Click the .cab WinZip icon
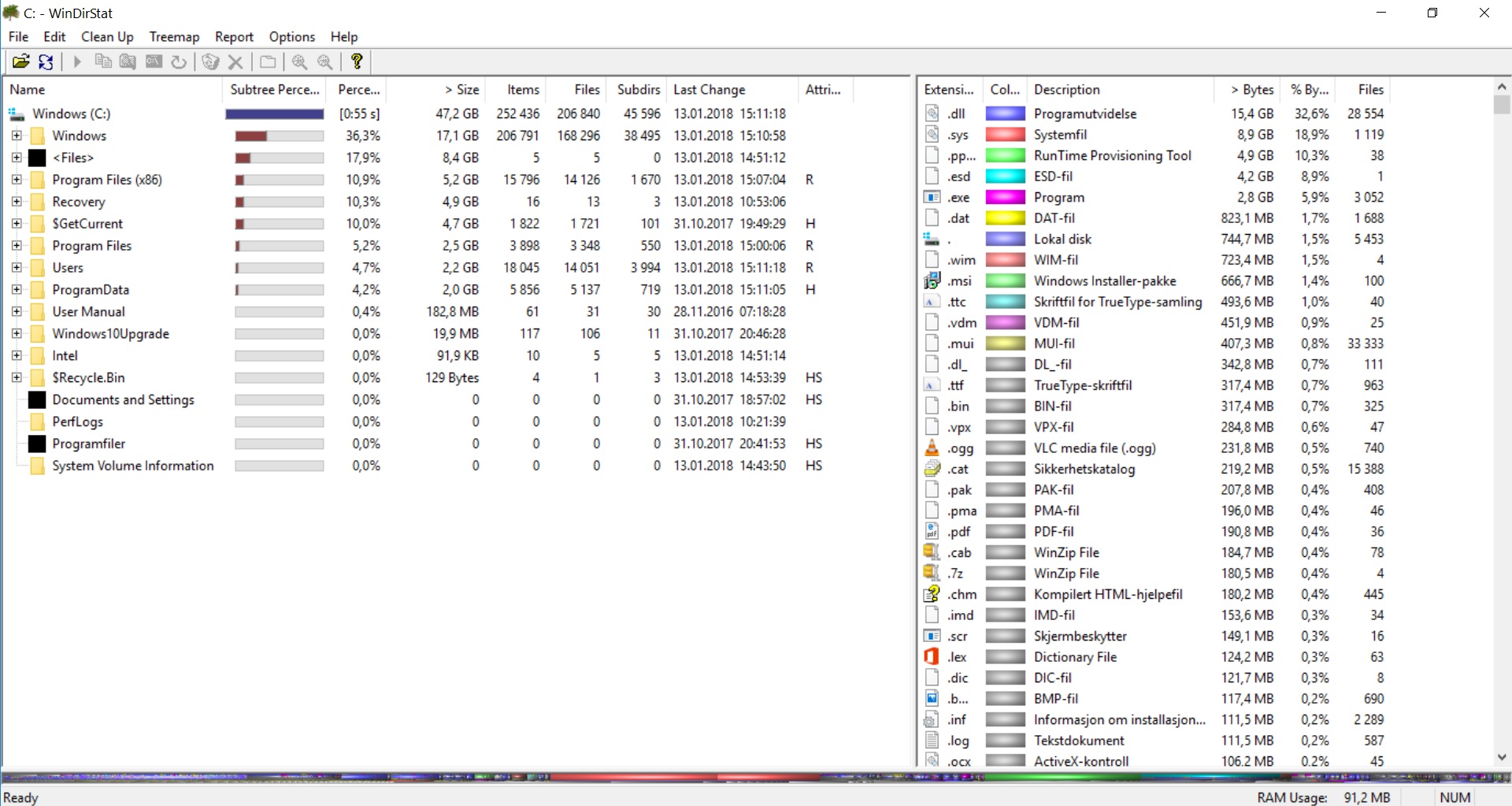Screen dimensions: 1512x806 [x=932, y=552]
